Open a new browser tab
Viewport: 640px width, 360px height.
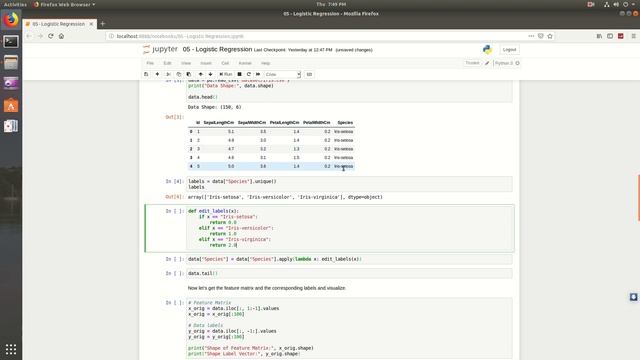point(102,24)
